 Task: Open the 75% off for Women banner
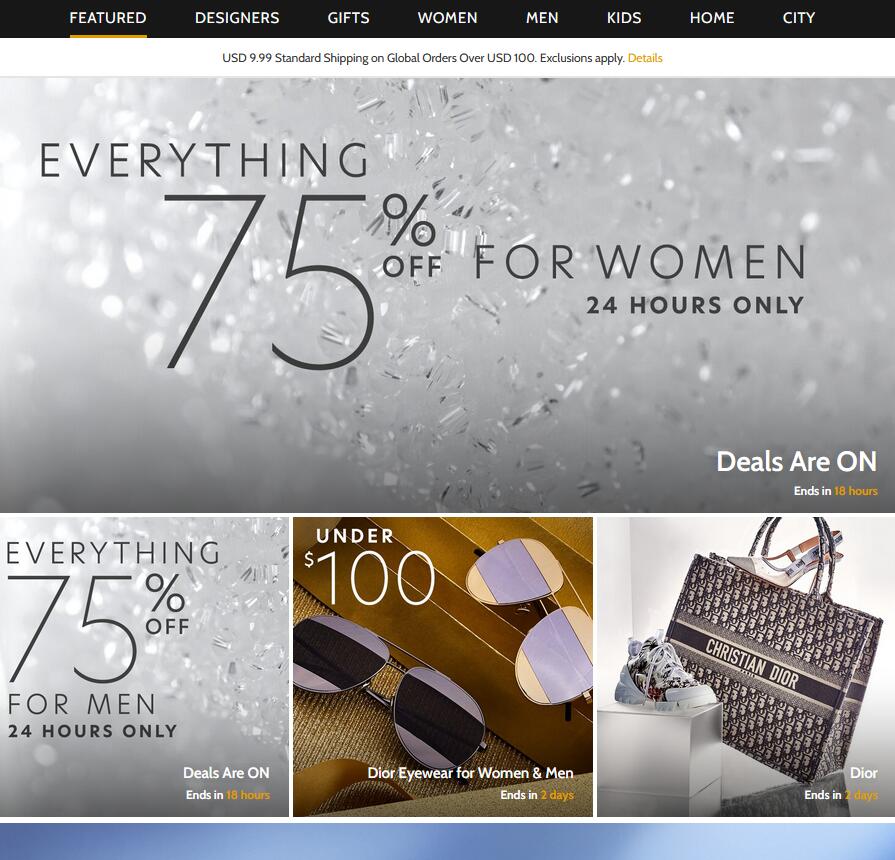tap(448, 295)
